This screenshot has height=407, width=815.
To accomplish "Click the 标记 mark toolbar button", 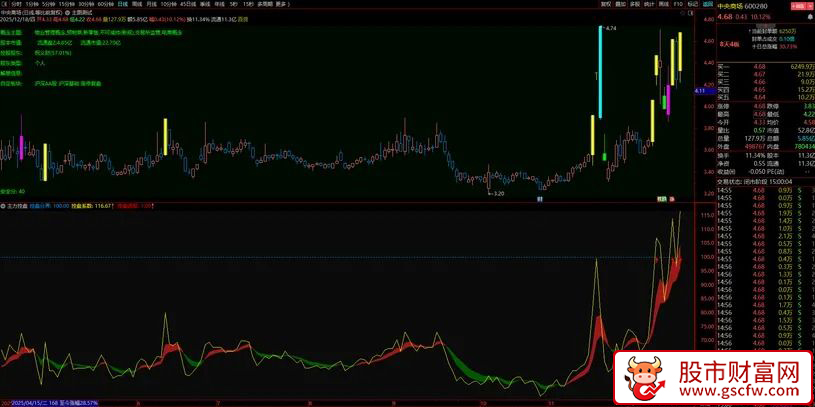I will click(x=692, y=4).
